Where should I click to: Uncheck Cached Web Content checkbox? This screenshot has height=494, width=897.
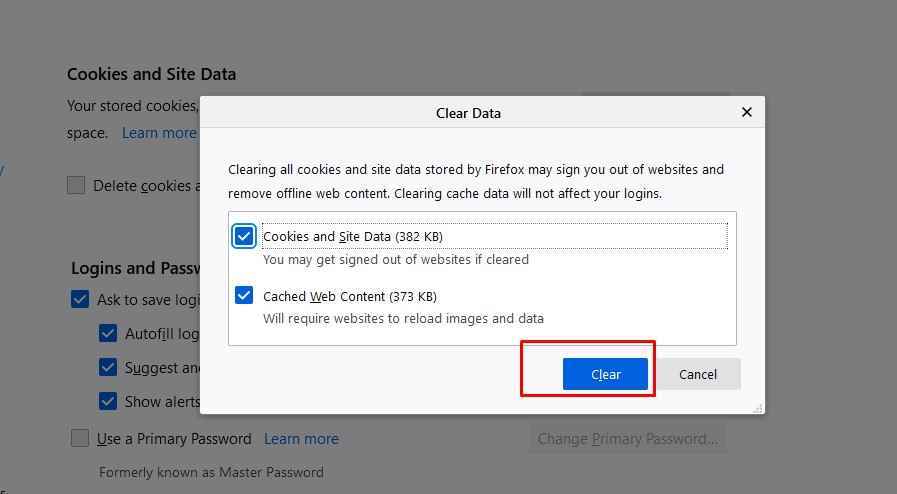pyautogui.click(x=244, y=296)
